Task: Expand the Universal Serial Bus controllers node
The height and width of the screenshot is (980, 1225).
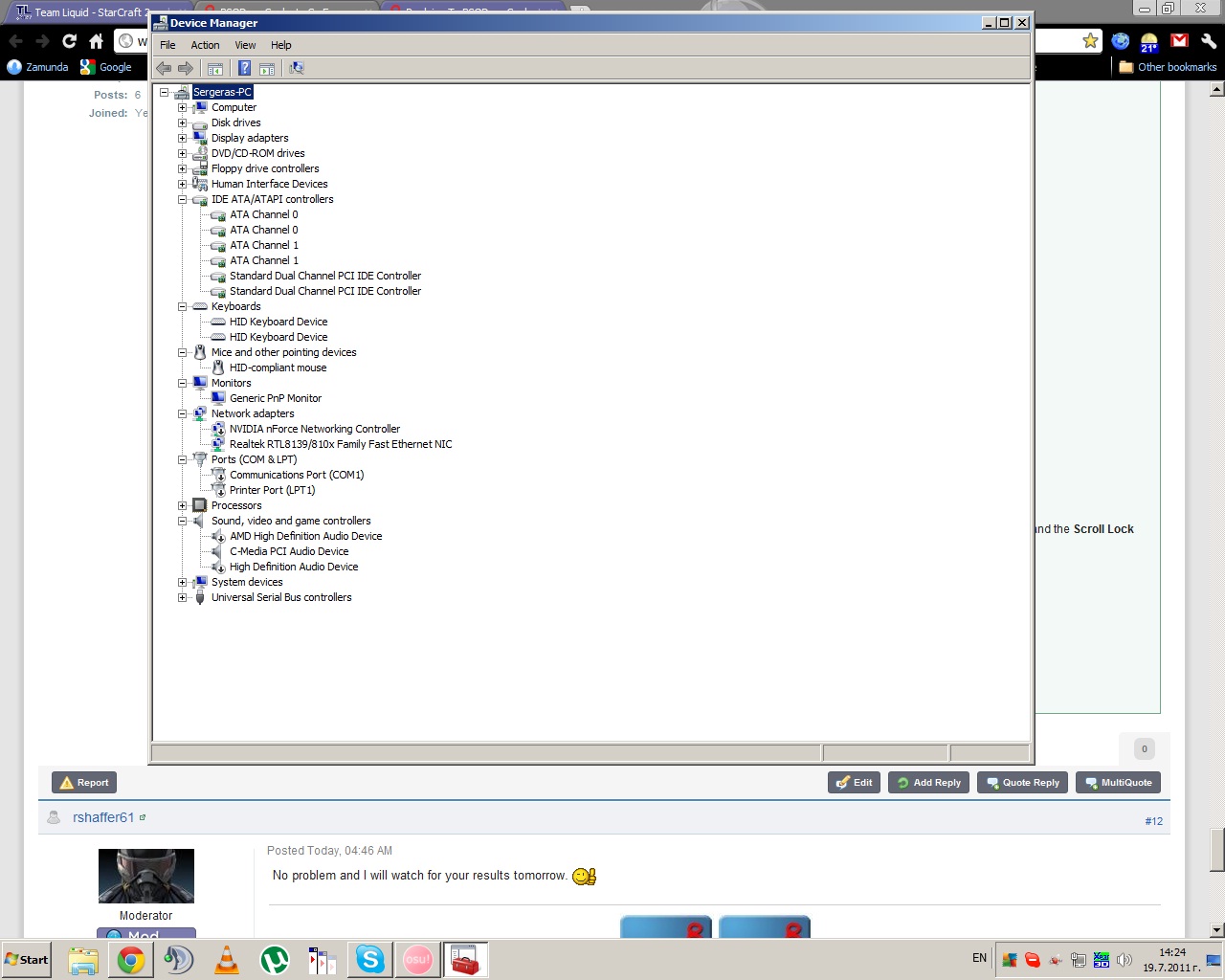Action: point(182,597)
